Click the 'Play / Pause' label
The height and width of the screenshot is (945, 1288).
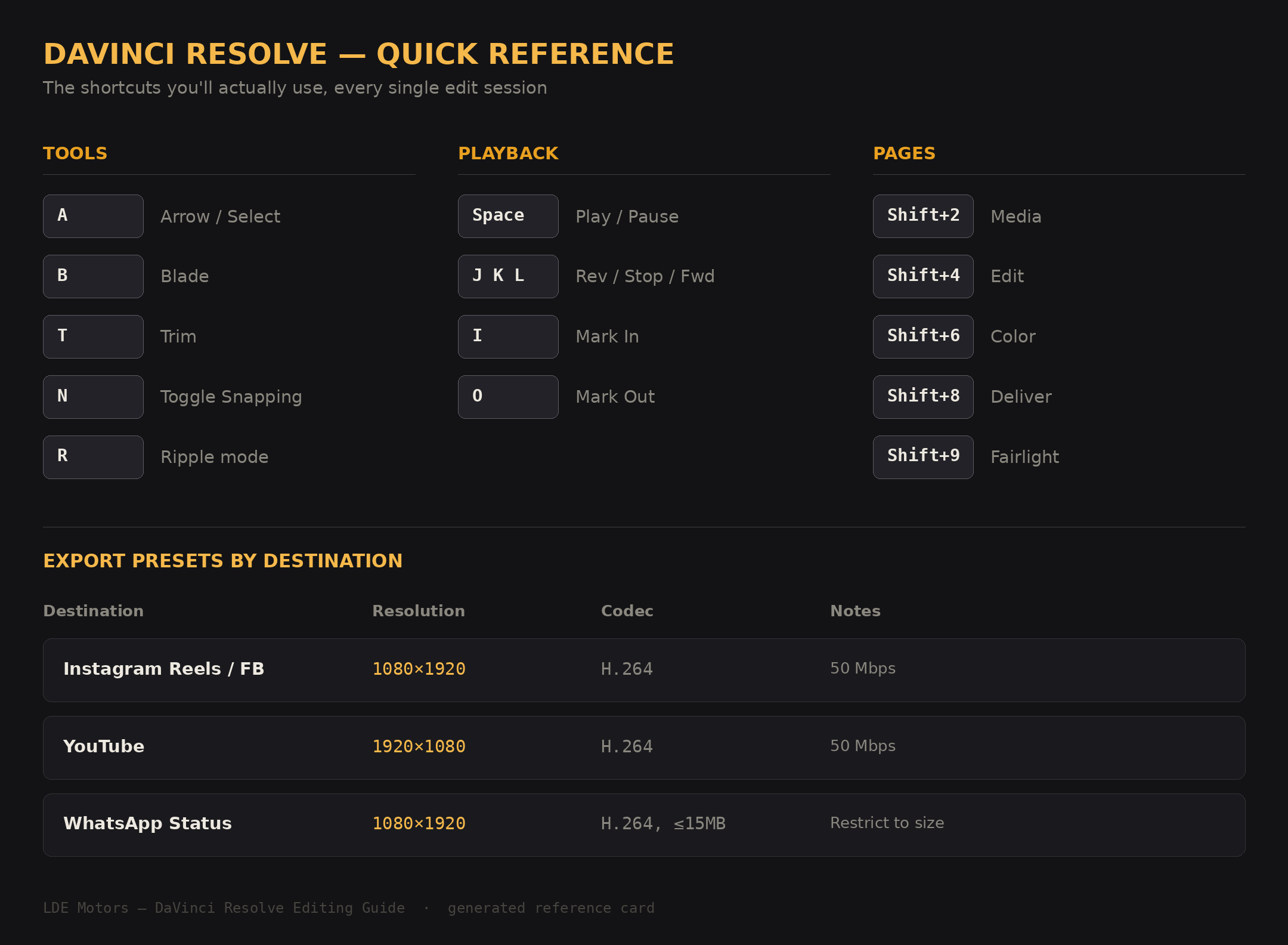[627, 217]
